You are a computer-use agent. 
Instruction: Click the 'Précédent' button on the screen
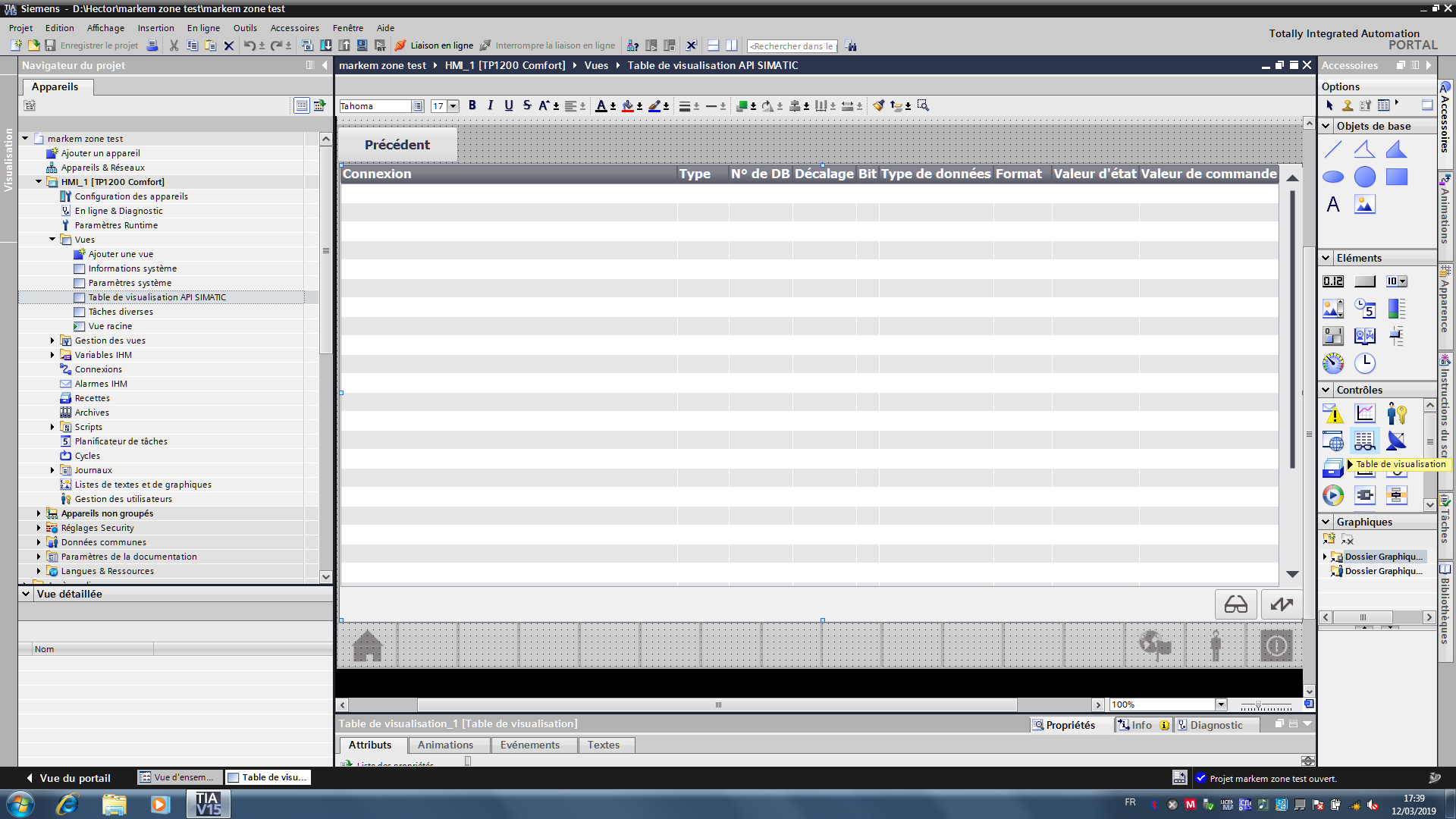397,145
